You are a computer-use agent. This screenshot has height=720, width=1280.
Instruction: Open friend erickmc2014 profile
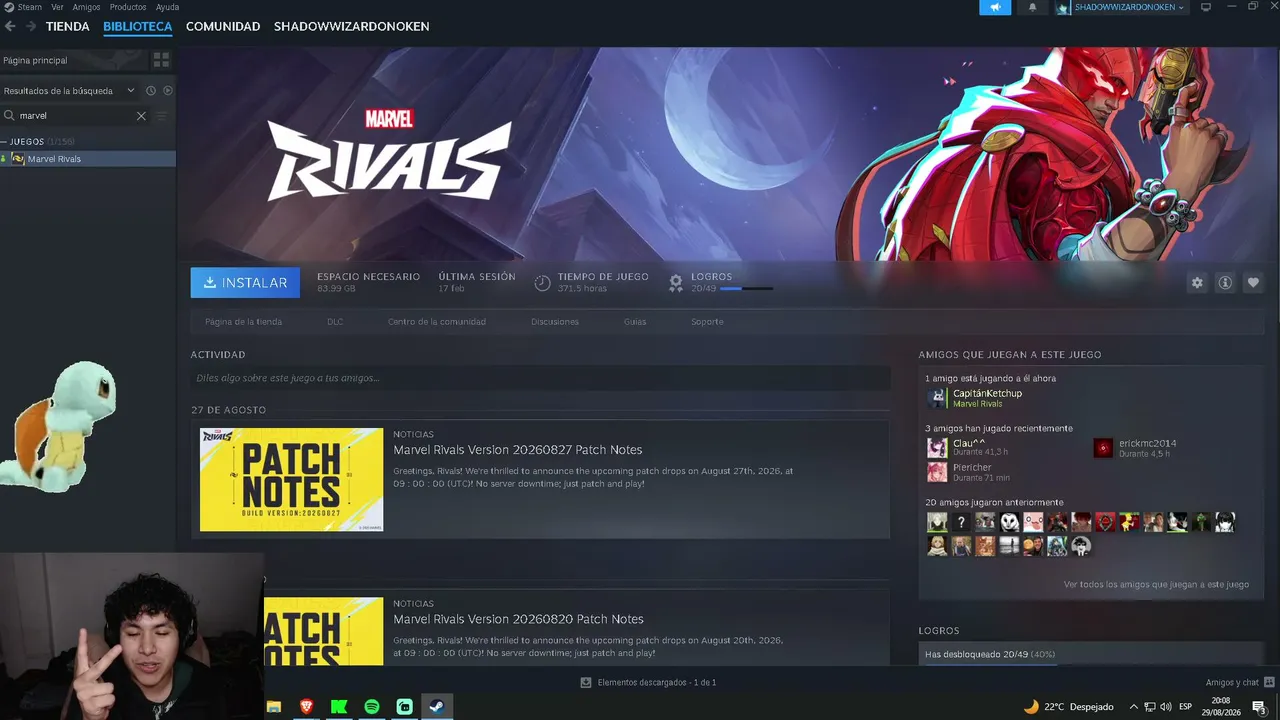click(1148, 443)
